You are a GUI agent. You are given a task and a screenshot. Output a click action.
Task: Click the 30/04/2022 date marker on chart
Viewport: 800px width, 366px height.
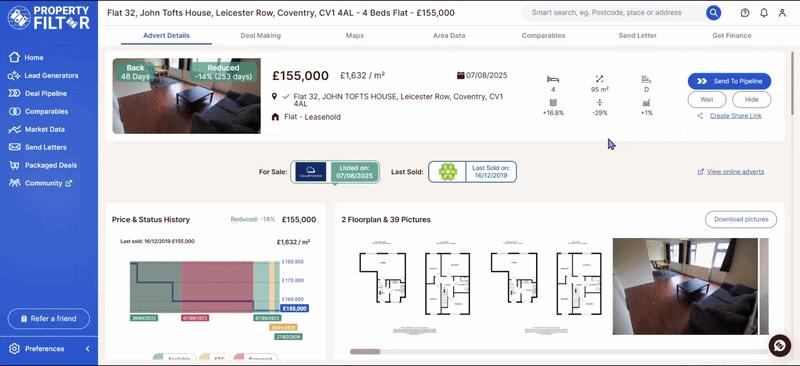point(144,318)
